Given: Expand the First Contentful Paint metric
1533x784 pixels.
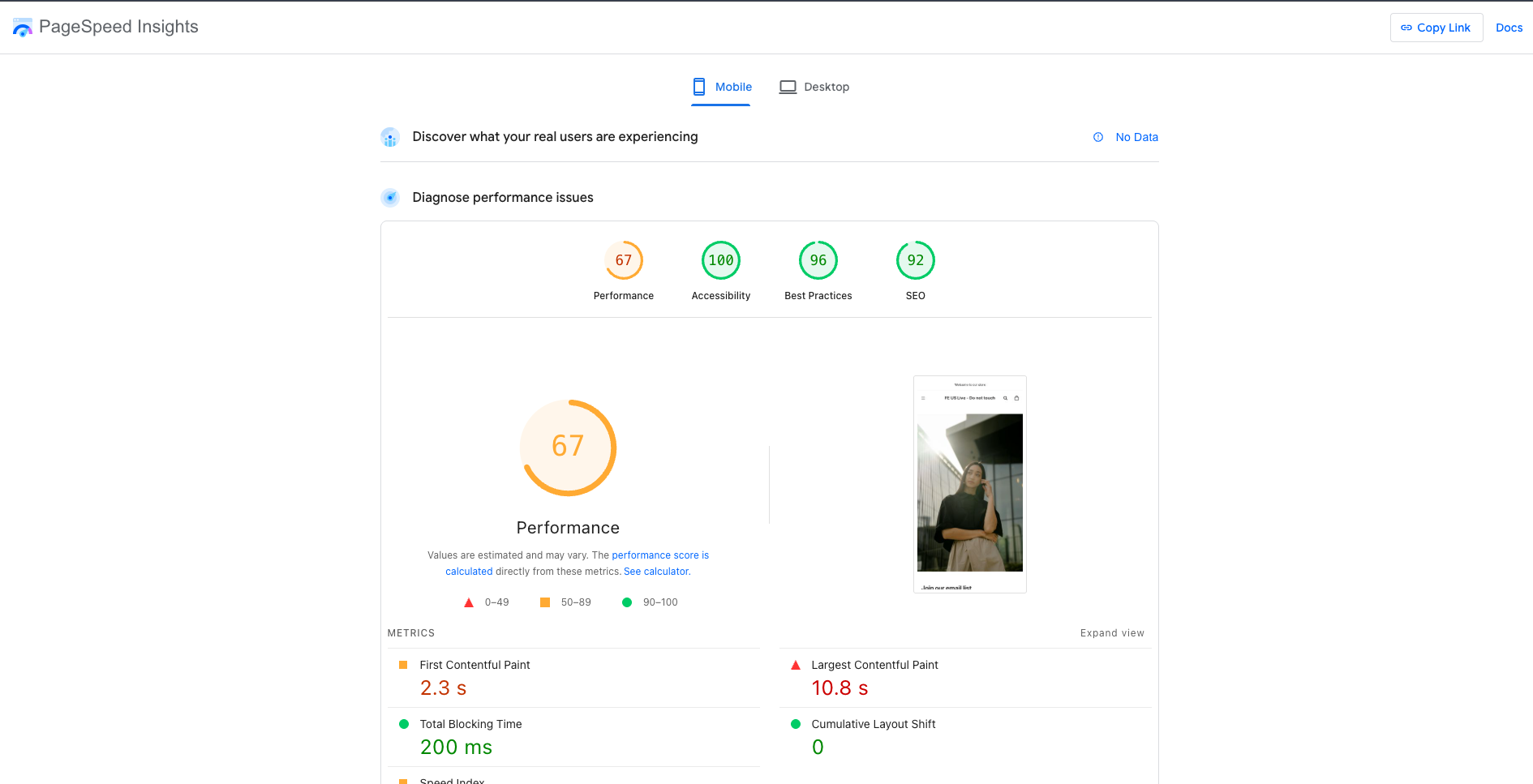Looking at the screenshot, I should click(x=474, y=665).
